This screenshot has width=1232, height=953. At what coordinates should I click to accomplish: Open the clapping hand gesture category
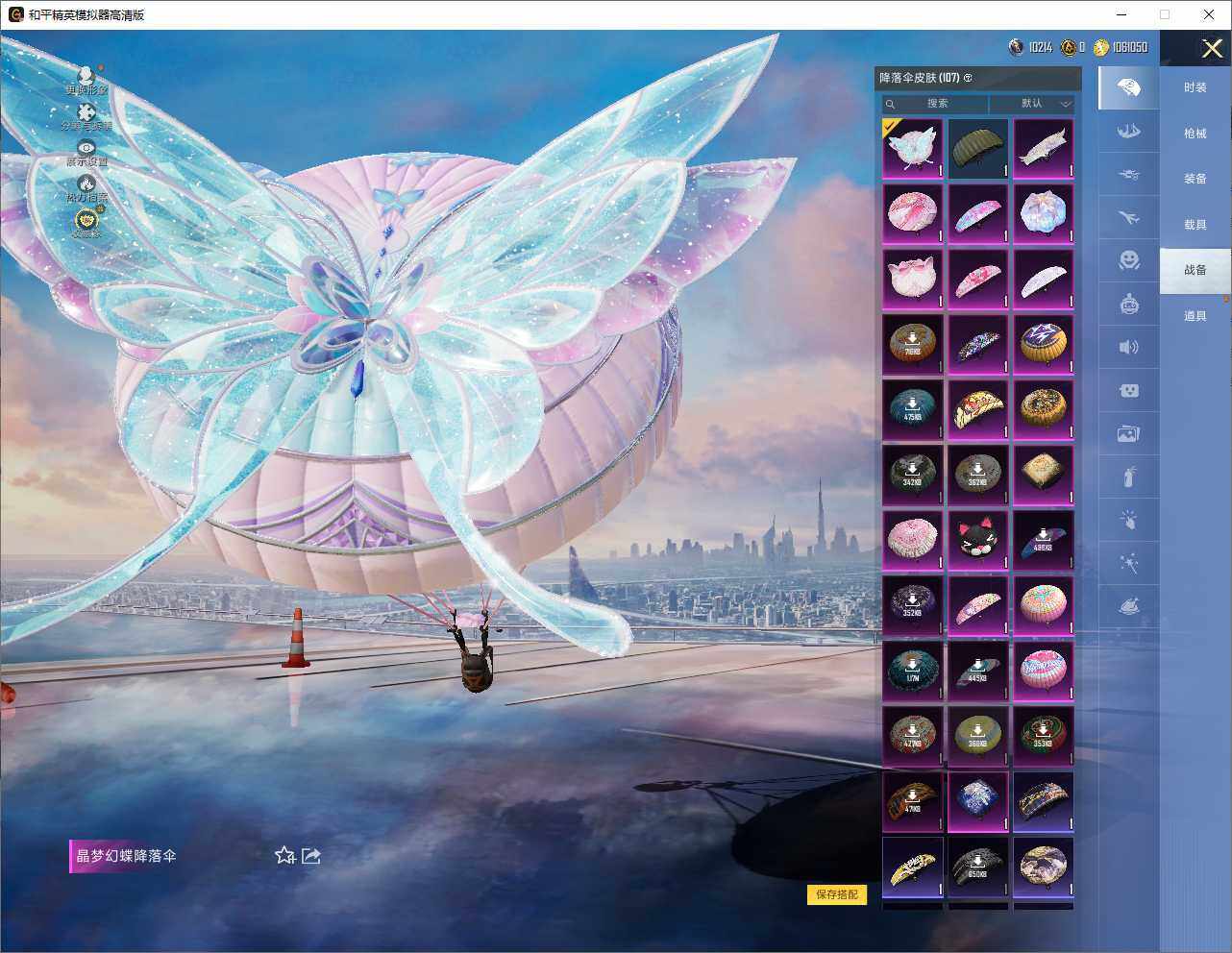[x=1129, y=520]
